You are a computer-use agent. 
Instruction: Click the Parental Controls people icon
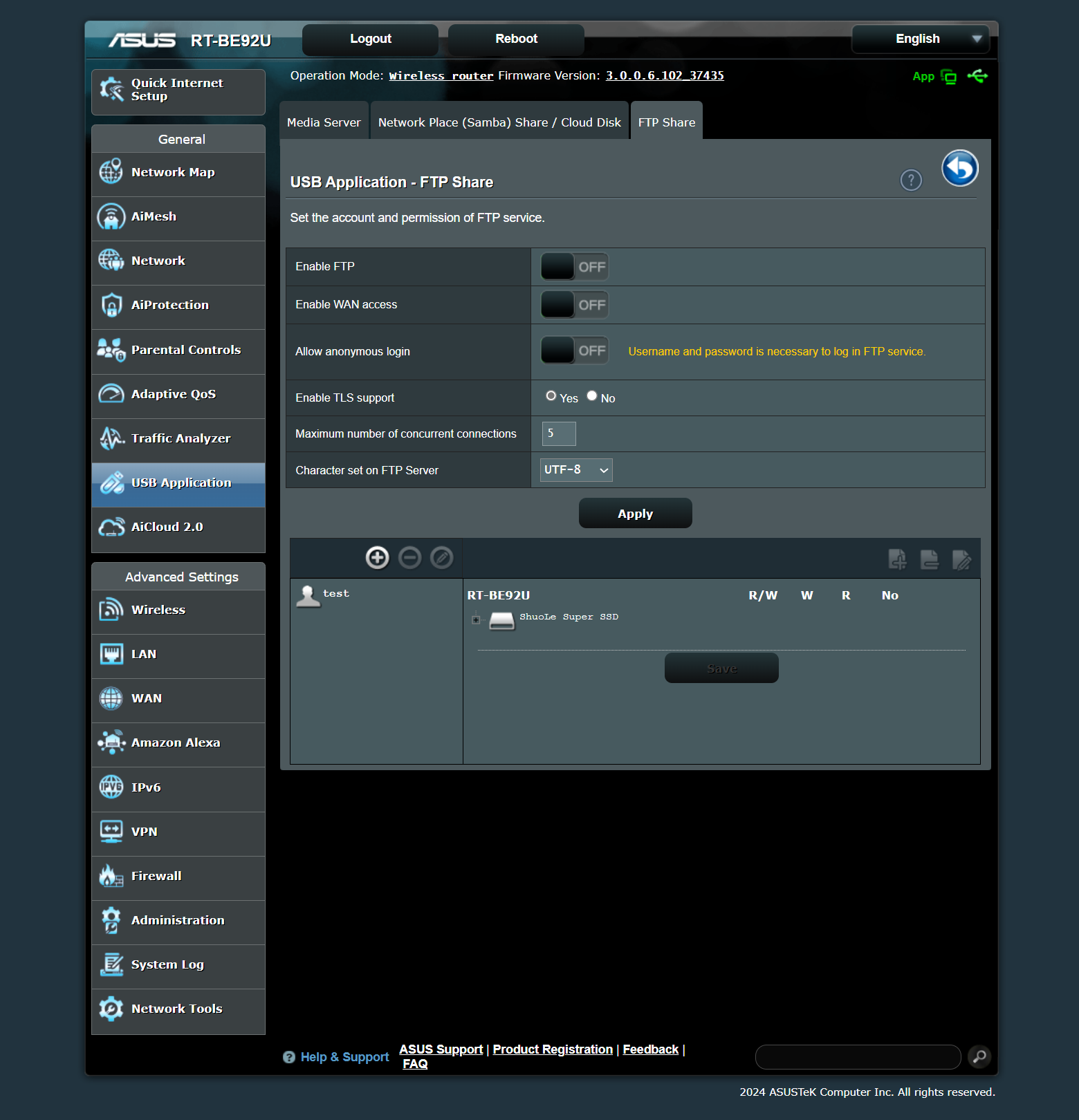pyautogui.click(x=111, y=350)
